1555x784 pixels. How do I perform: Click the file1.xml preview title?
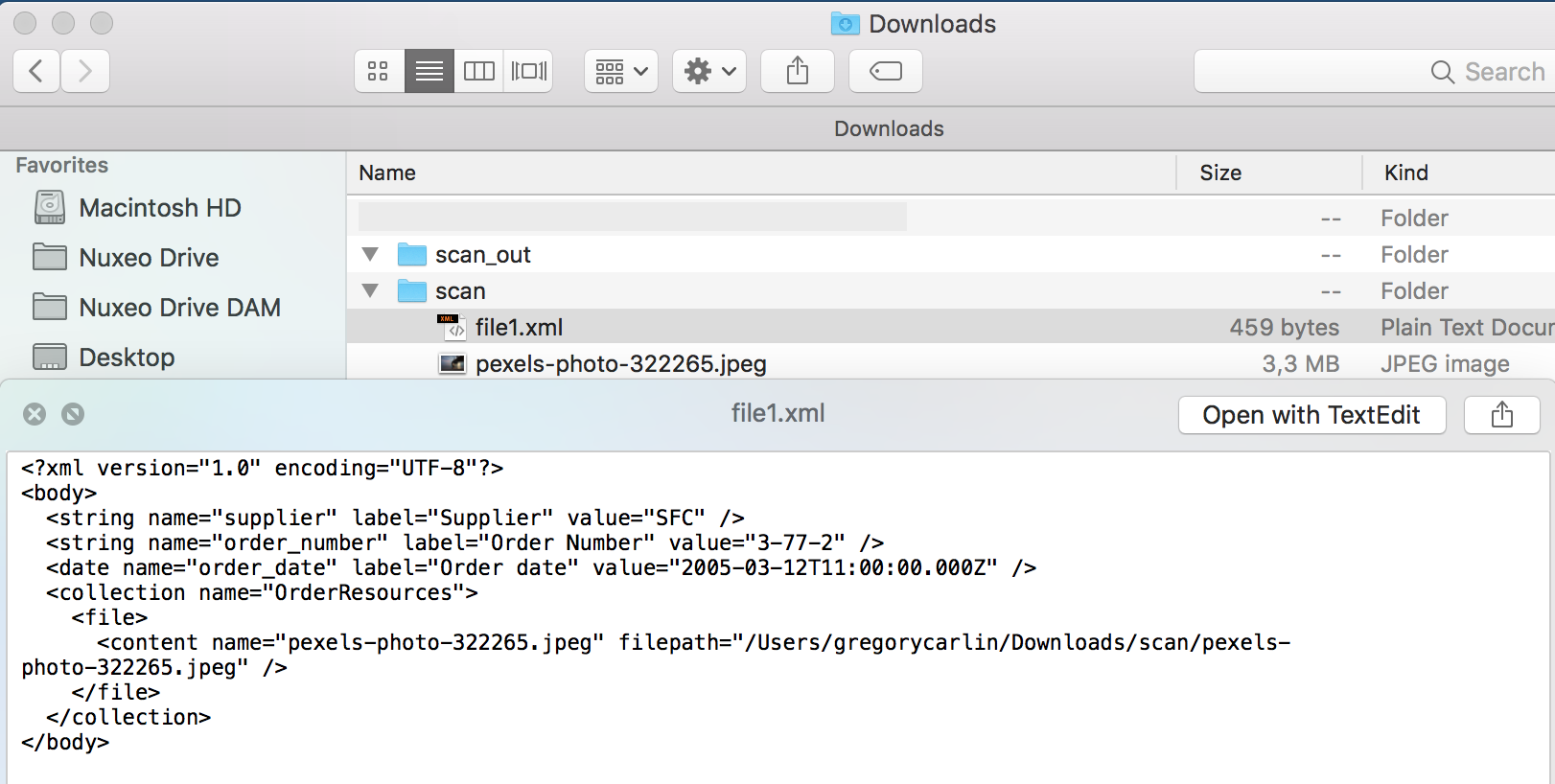[x=777, y=413]
